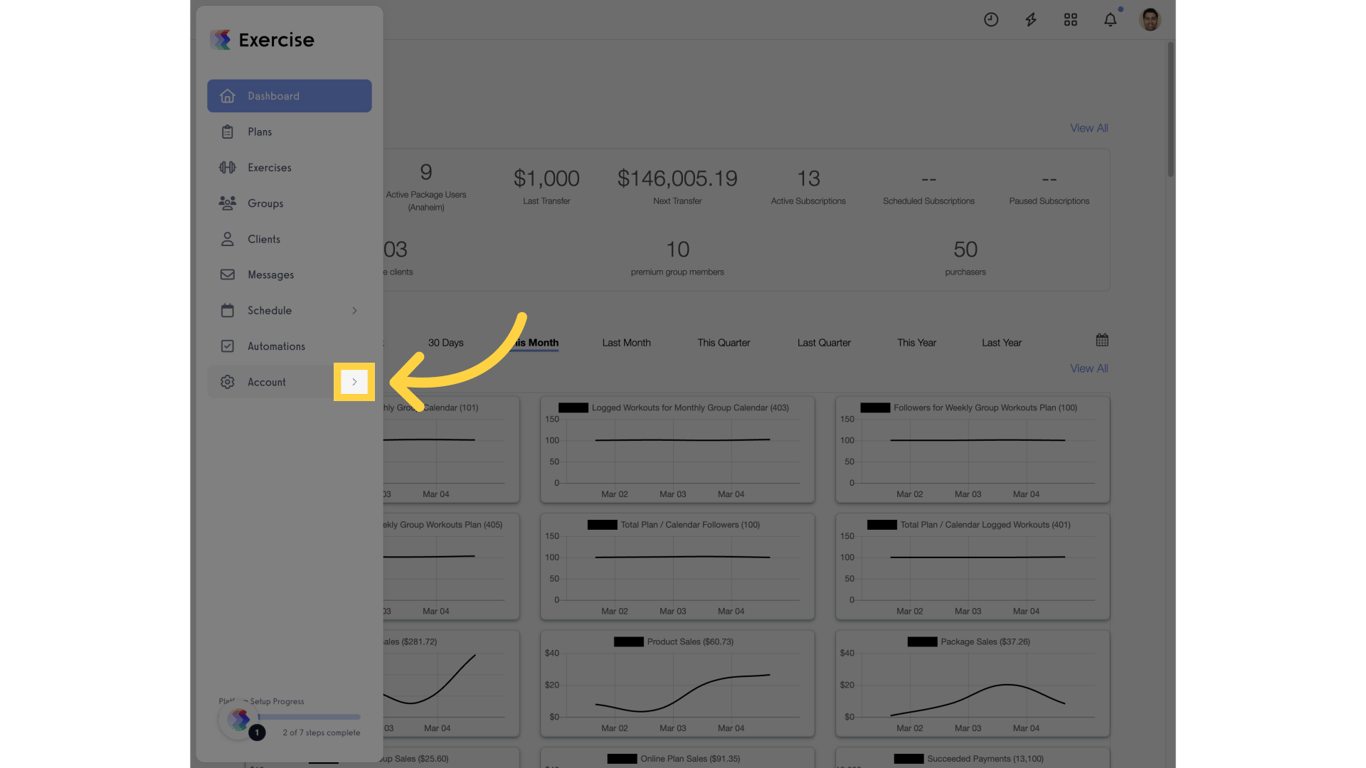Collapse the Dashboard sidebar item

[289, 95]
